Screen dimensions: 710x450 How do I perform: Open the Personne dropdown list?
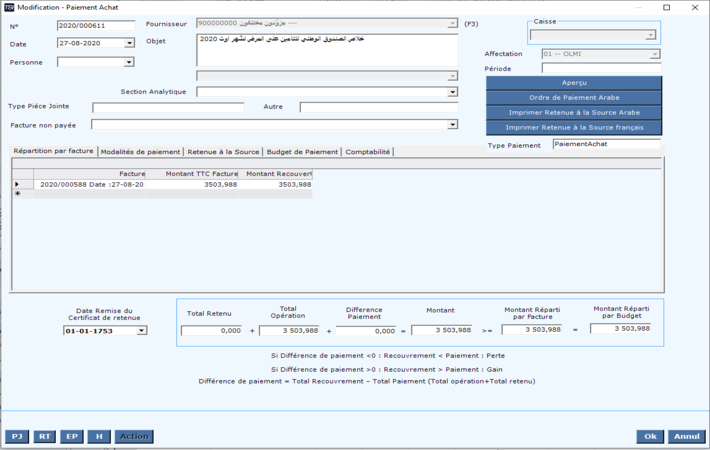click(x=128, y=62)
